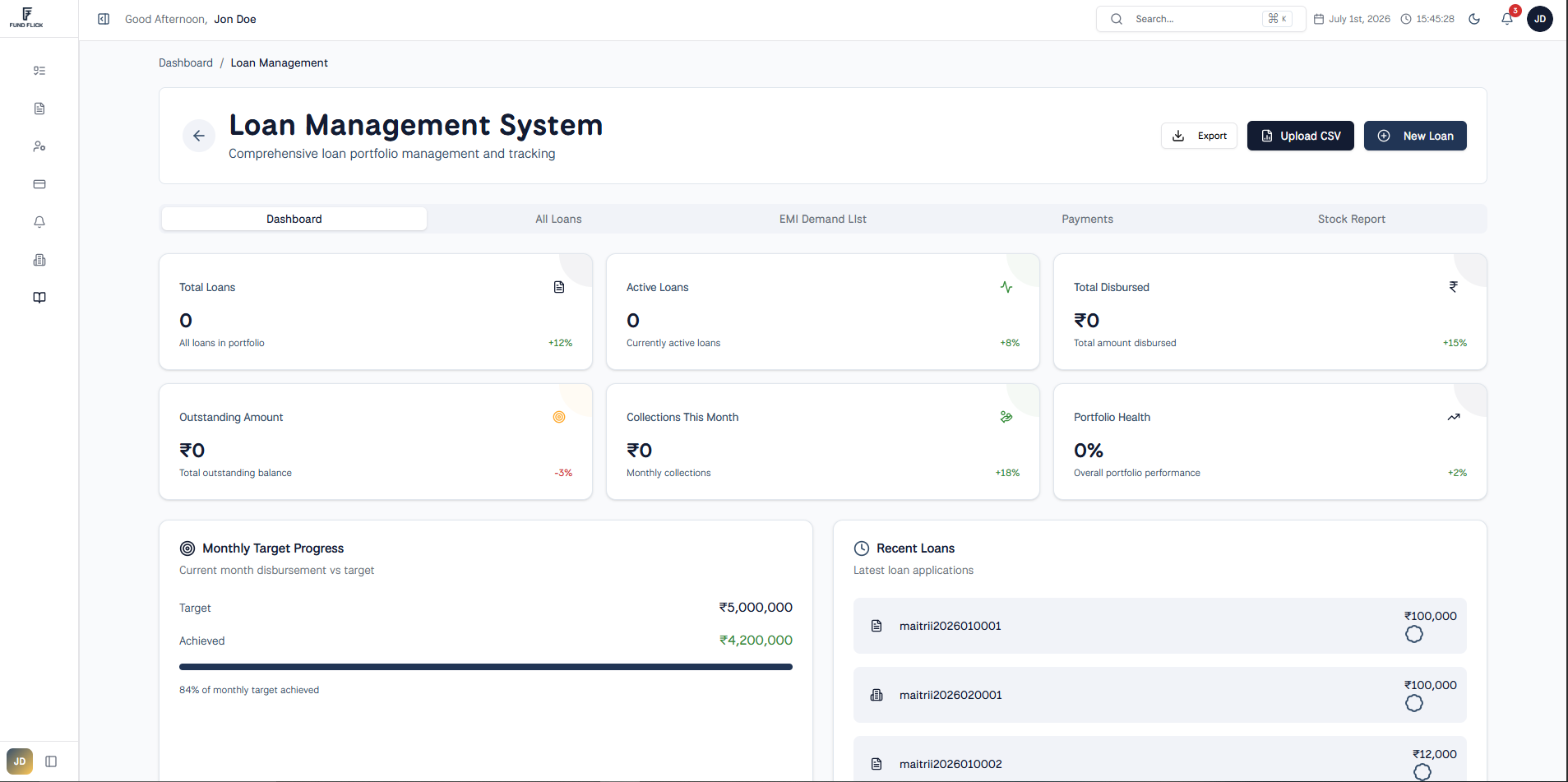Screen dimensions: 1568x782
Task: Click the Total Disbursed rupee icon
Action: [x=1454, y=287]
